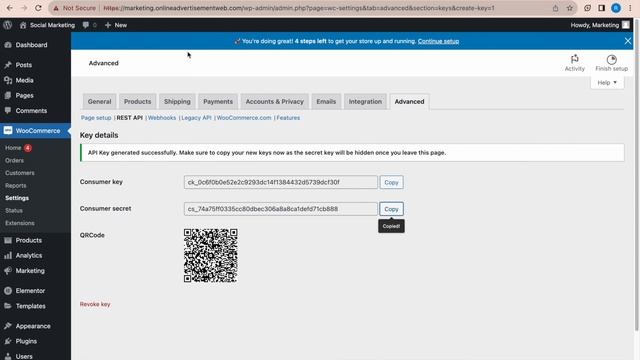Screen dimensions: 640x360
Task: Open the Webhooks section link
Action: 162,118
